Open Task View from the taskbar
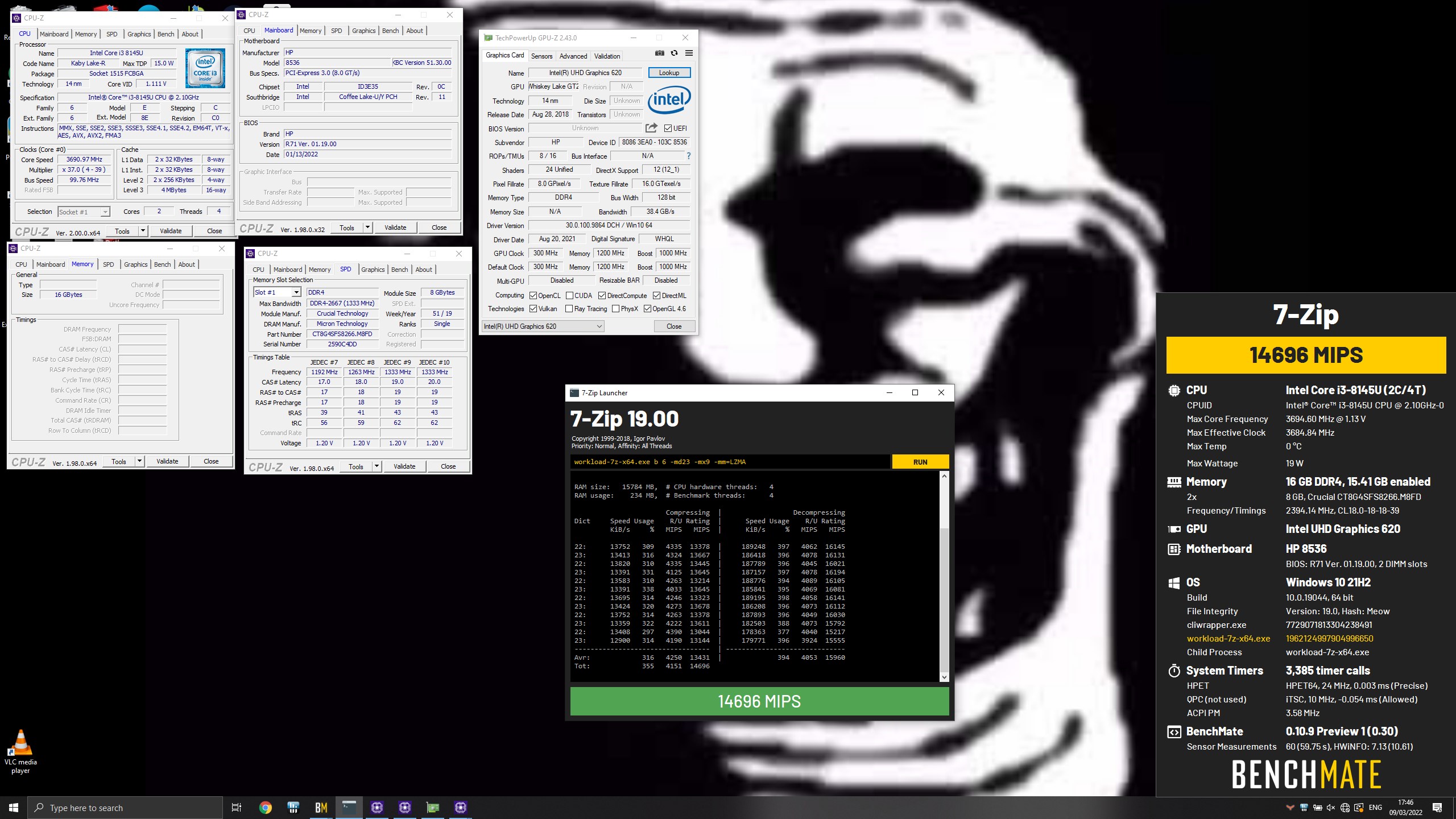This screenshot has width=1456, height=819. (x=237, y=808)
